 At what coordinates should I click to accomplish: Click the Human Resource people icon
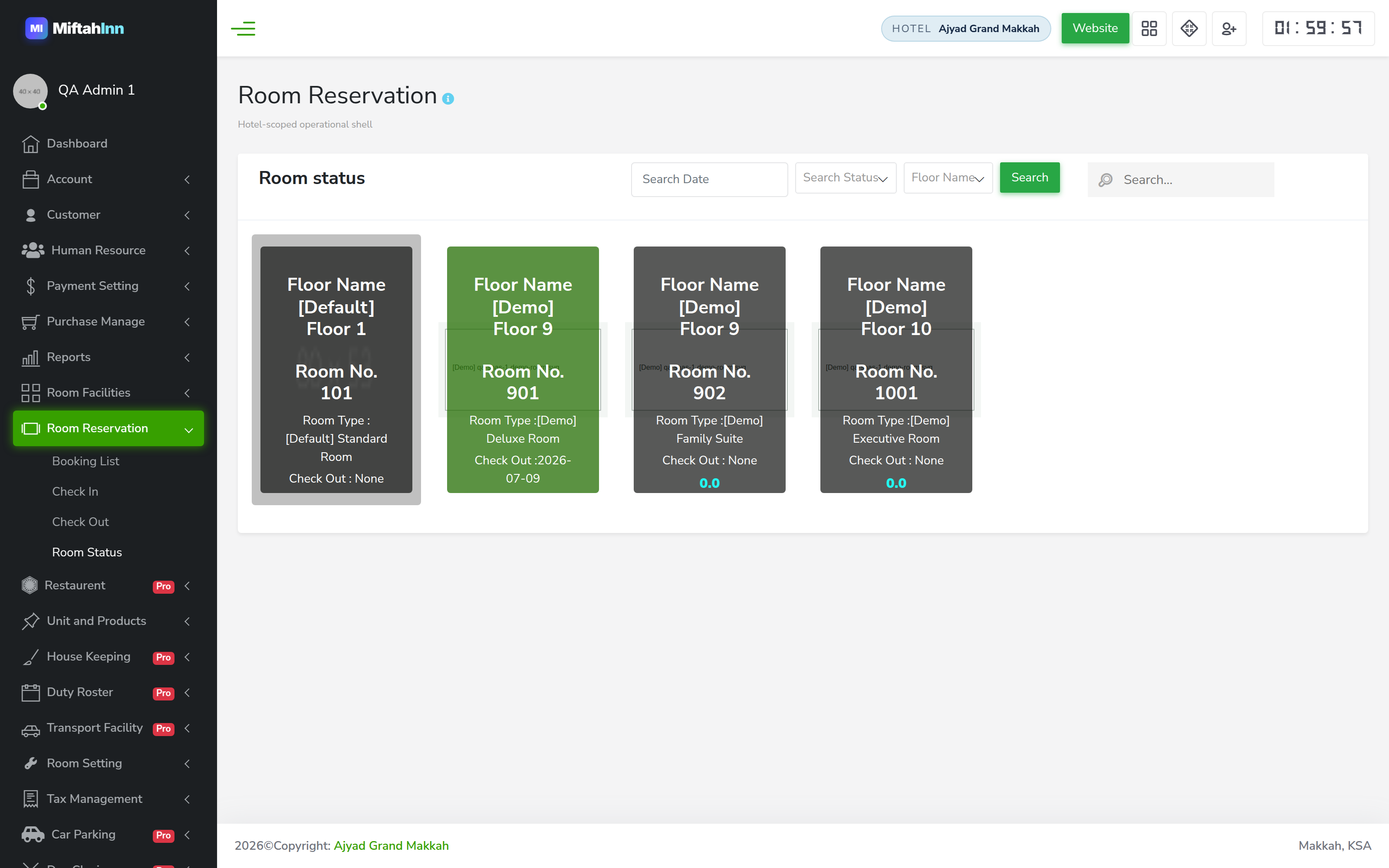(x=33, y=250)
